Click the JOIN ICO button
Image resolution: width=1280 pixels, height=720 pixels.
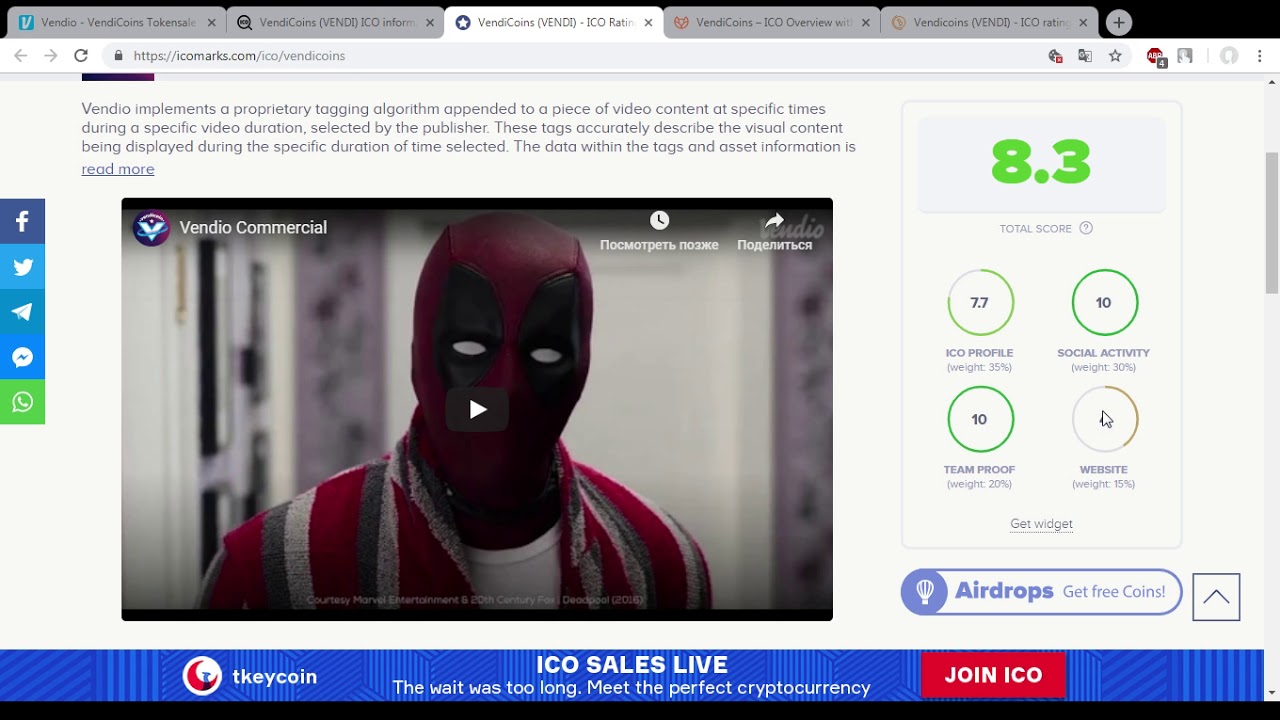[993, 675]
